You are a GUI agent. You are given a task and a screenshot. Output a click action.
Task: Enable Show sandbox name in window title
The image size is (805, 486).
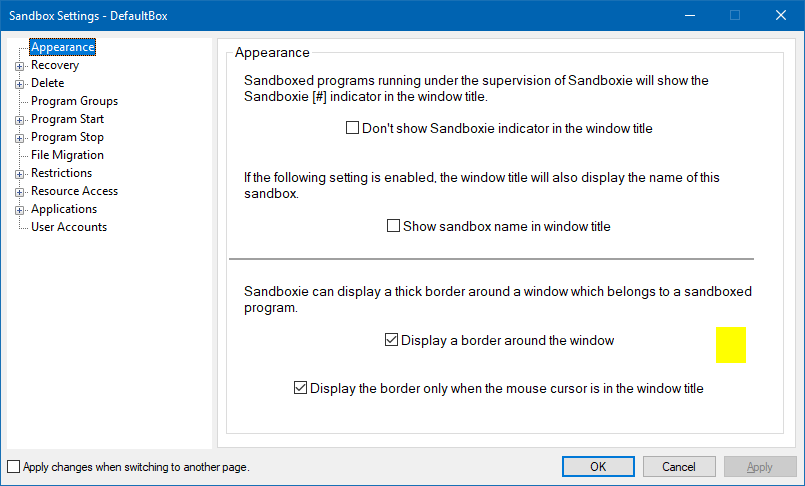394,226
